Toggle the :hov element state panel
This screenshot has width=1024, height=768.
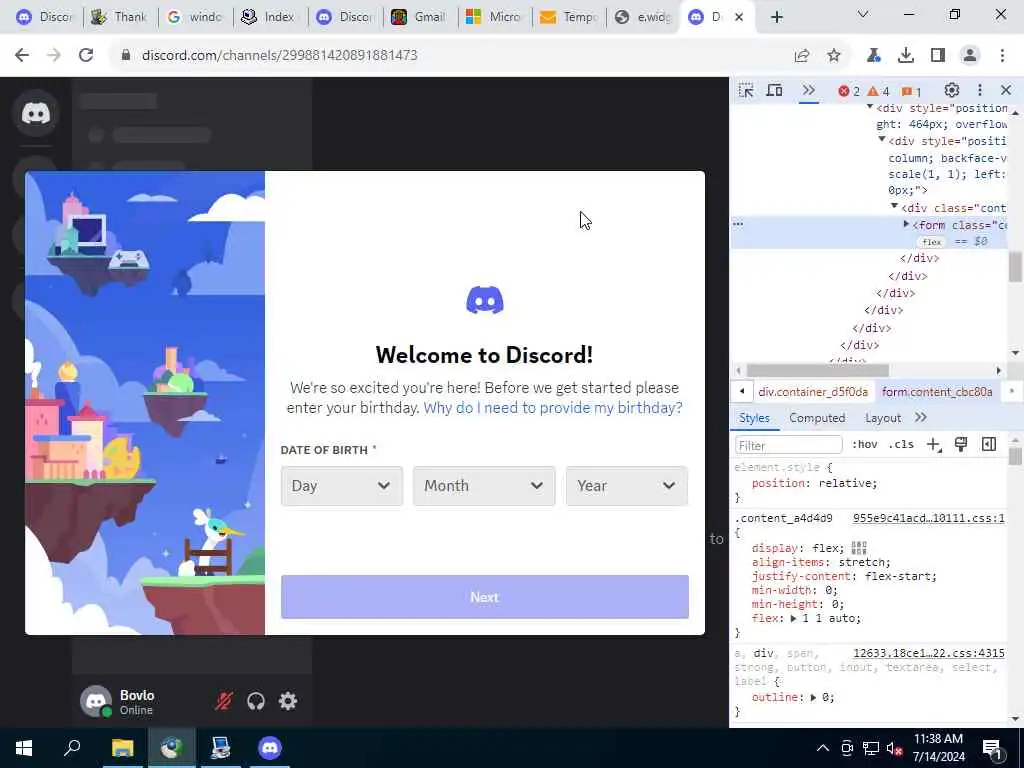click(865, 445)
